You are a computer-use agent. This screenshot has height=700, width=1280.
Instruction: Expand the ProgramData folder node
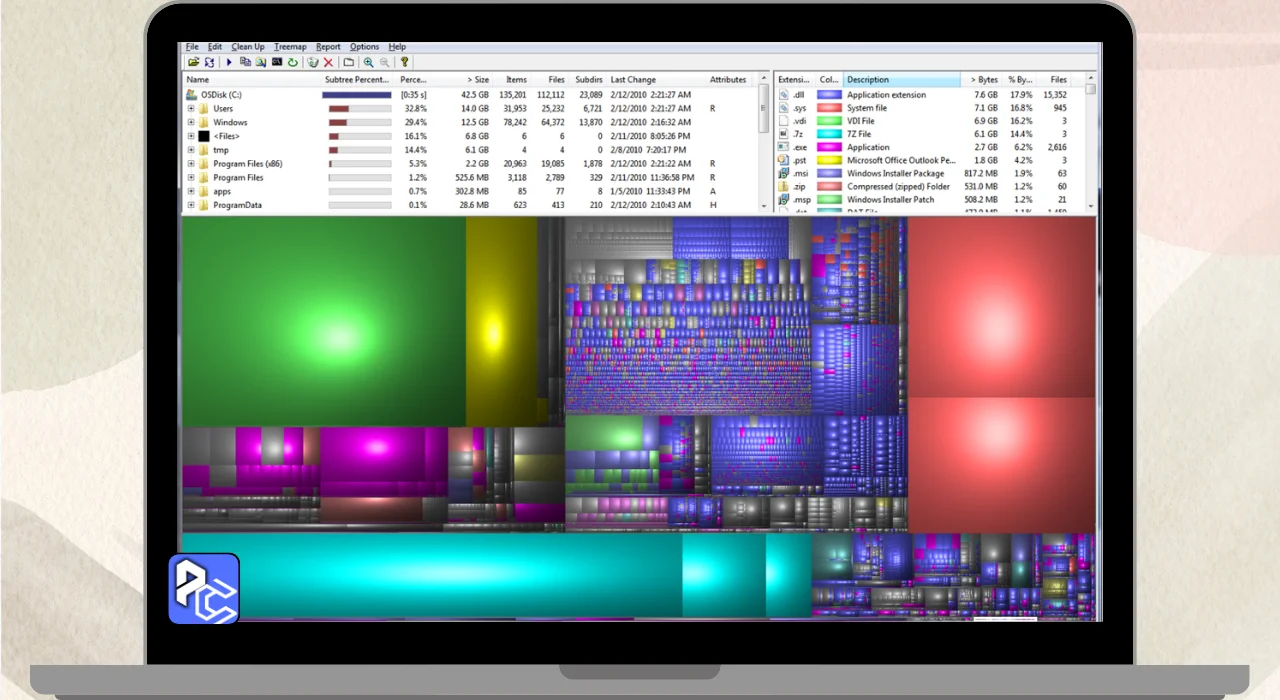point(190,205)
